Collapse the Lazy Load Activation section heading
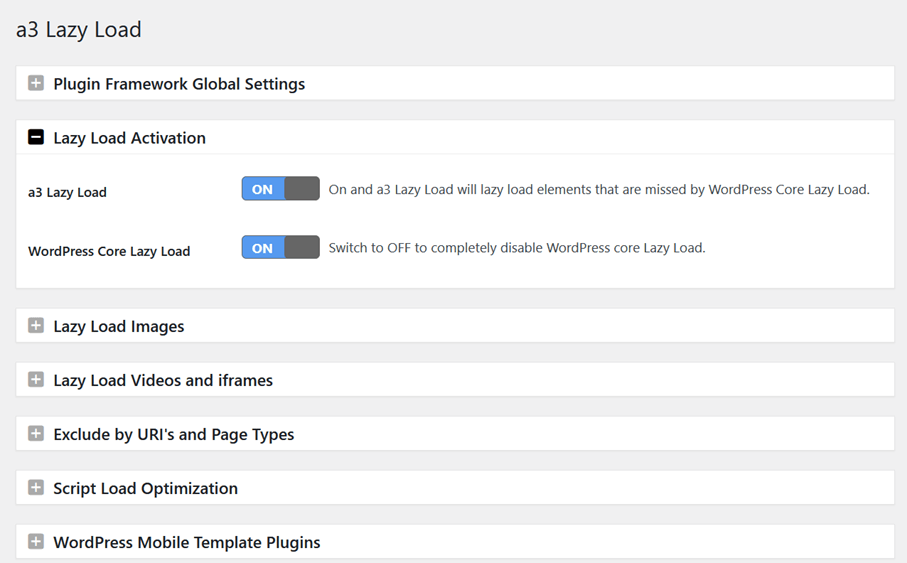Screen dimensions: 907x563 click(129, 138)
